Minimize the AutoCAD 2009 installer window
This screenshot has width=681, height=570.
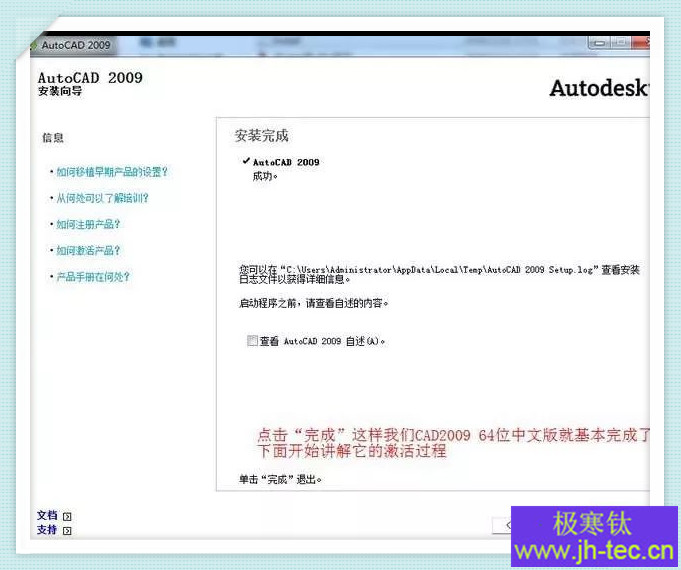[600, 43]
